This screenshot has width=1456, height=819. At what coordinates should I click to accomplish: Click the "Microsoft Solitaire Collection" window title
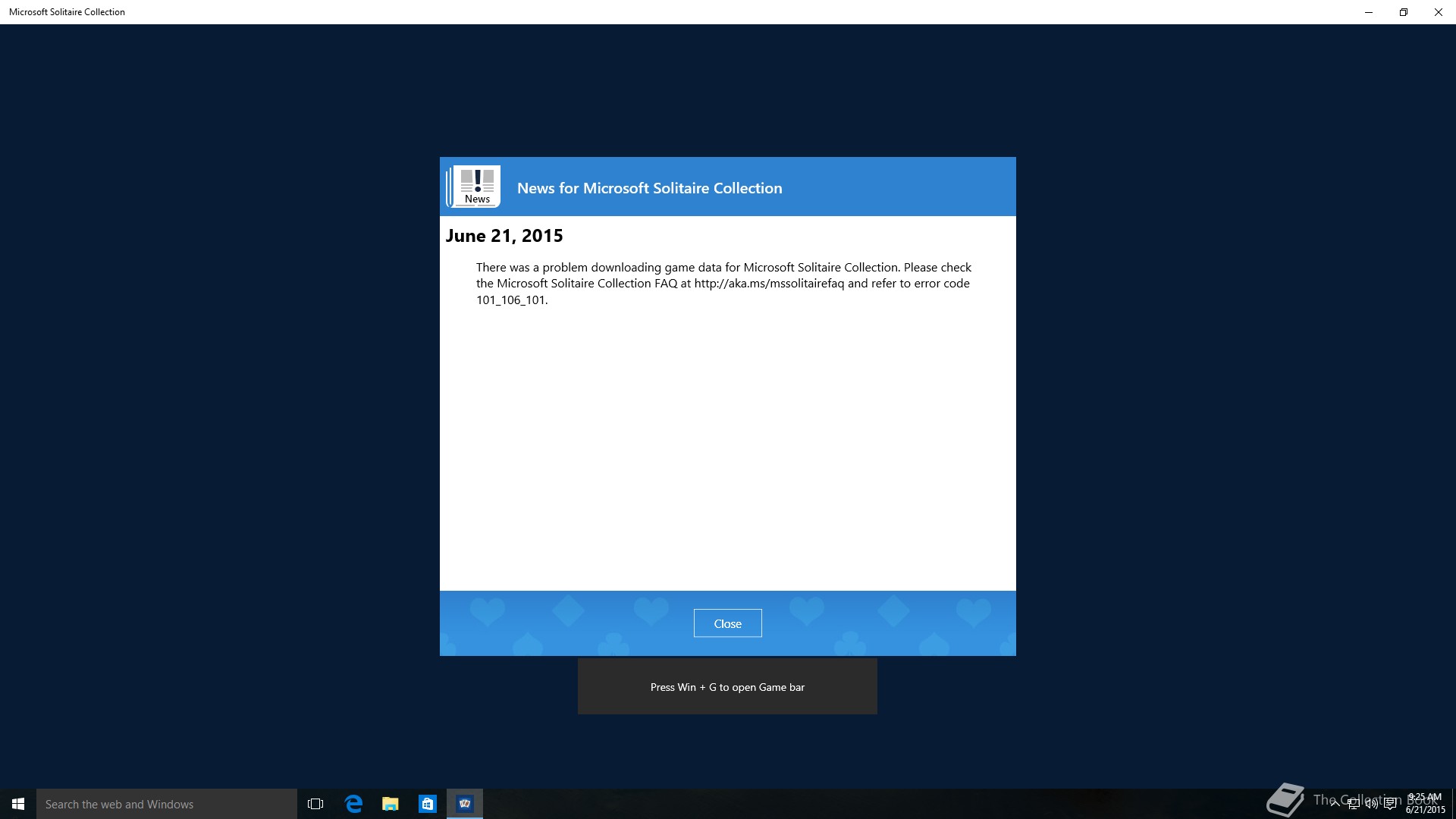pyautogui.click(x=67, y=12)
